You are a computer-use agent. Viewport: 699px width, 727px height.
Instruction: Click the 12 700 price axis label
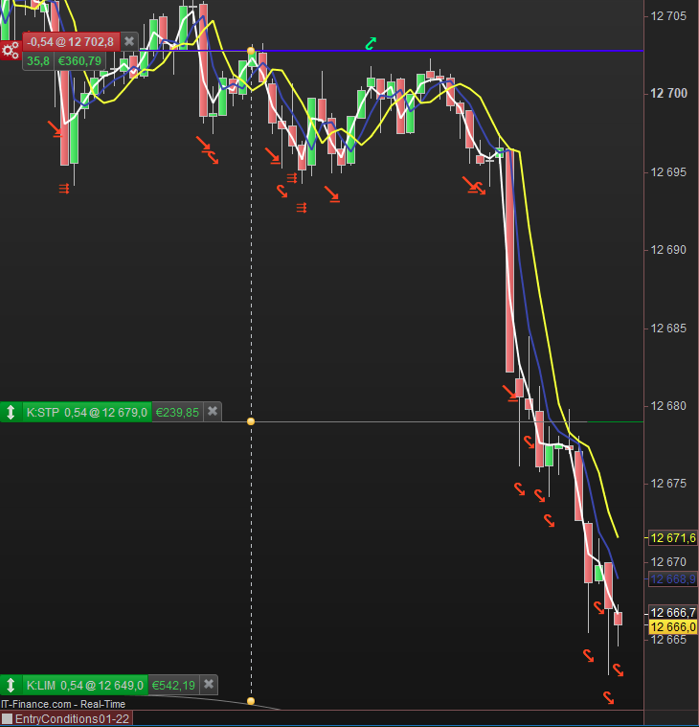pos(668,93)
